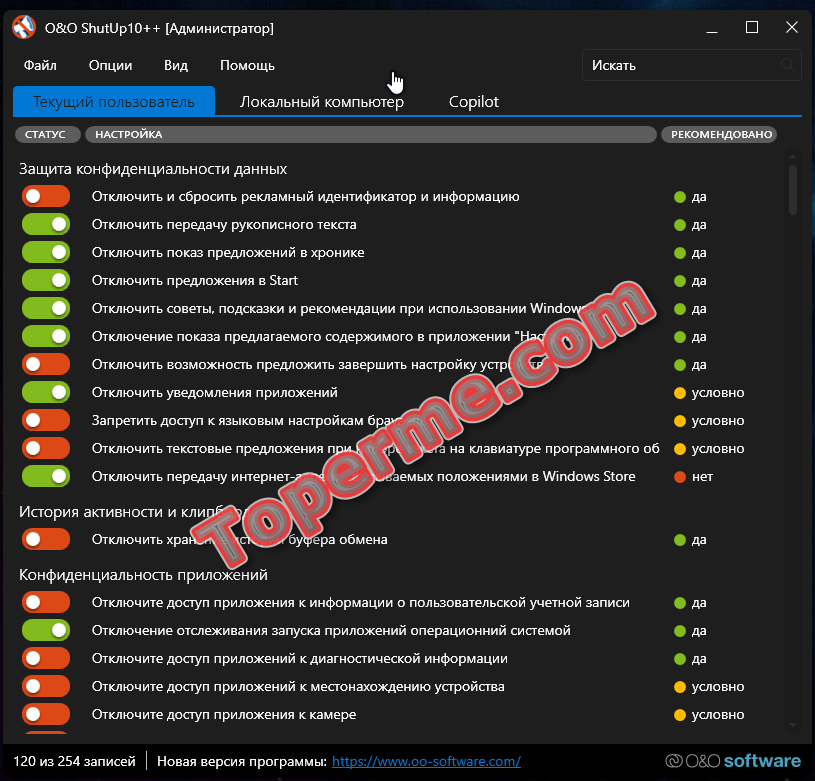815x781 pixels.
Task: Open the Файл menu
Action: [x=40, y=65]
